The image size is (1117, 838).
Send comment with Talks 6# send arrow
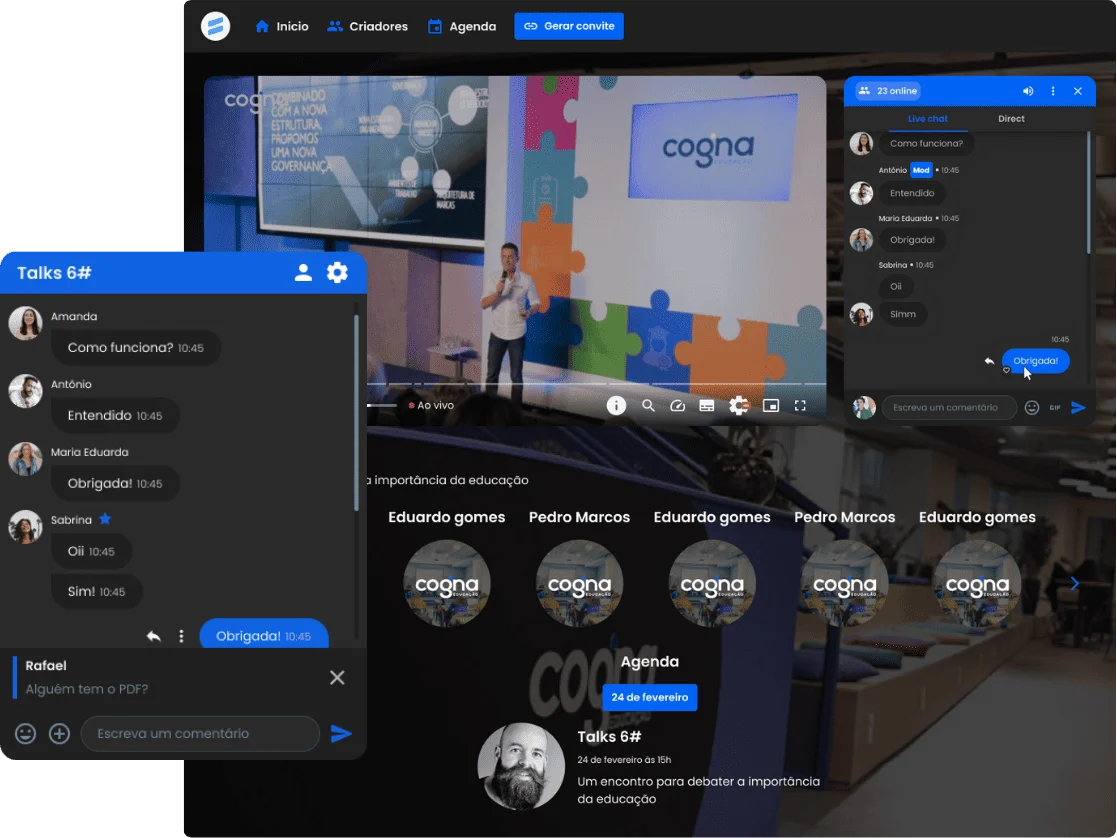tap(341, 734)
